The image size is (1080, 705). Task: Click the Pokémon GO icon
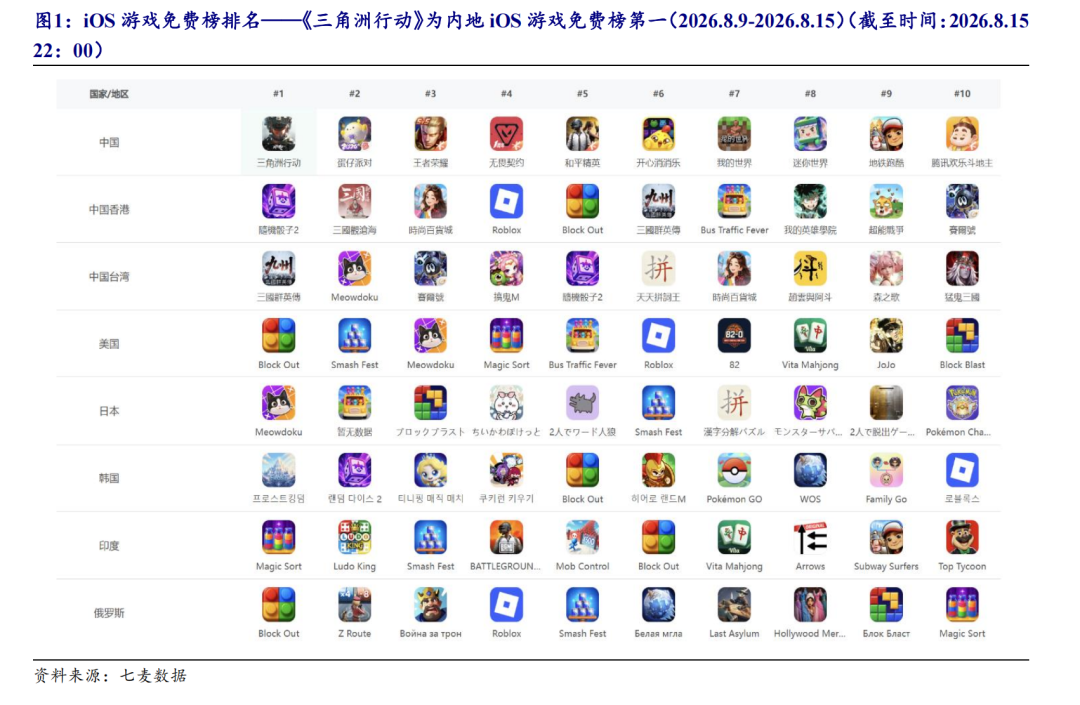pyautogui.click(x=734, y=470)
